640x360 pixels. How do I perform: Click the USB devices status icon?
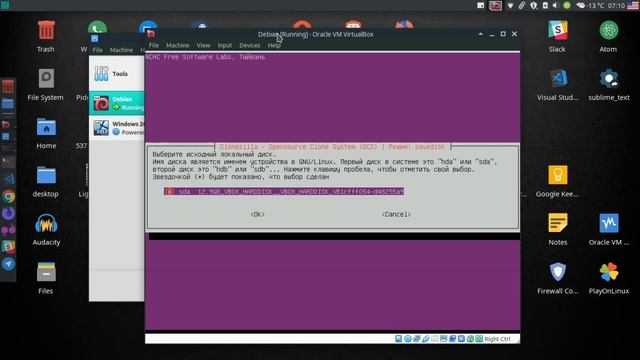point(426,339)
